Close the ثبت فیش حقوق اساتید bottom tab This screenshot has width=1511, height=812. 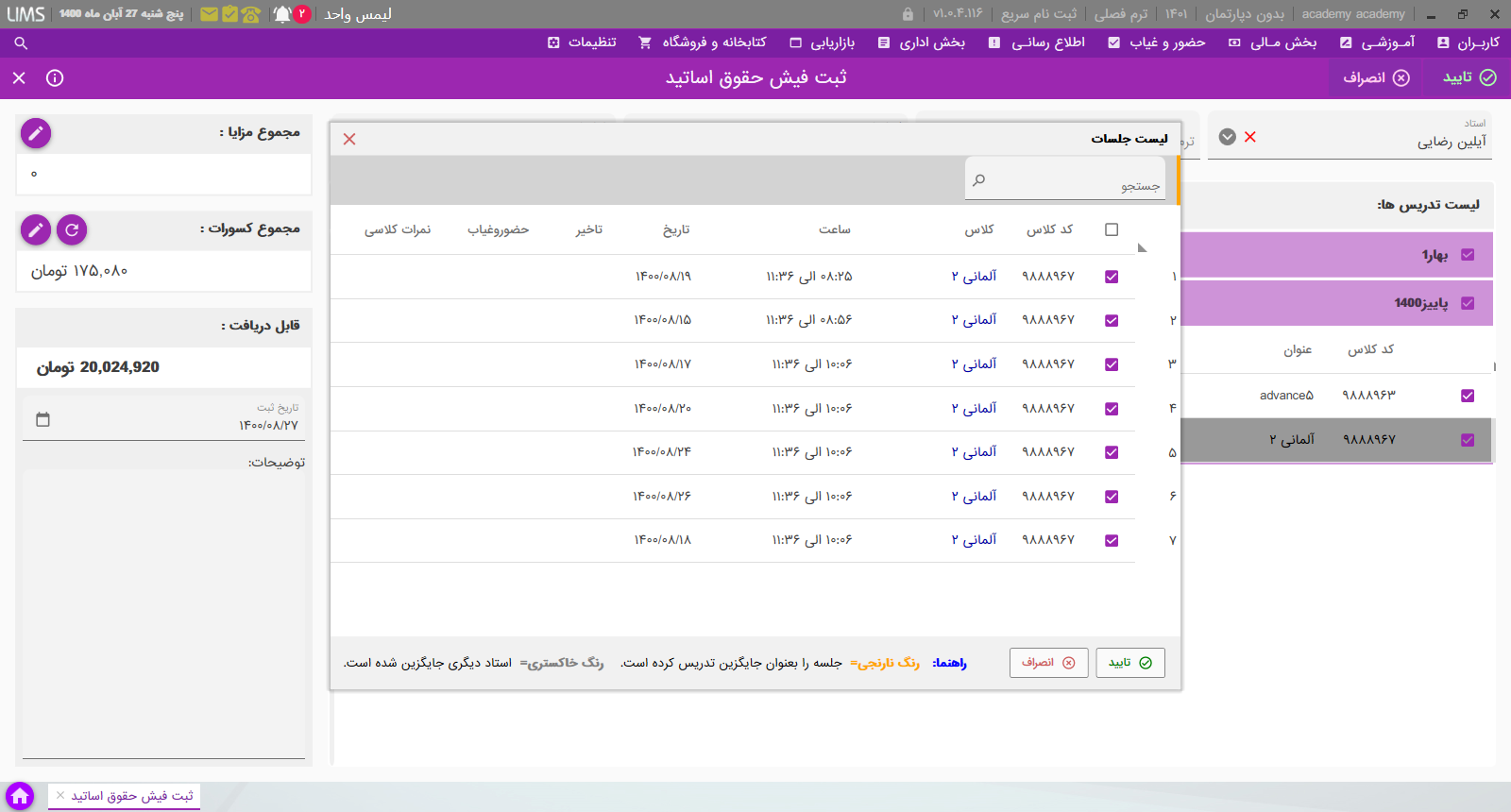(x=60, y=796)
